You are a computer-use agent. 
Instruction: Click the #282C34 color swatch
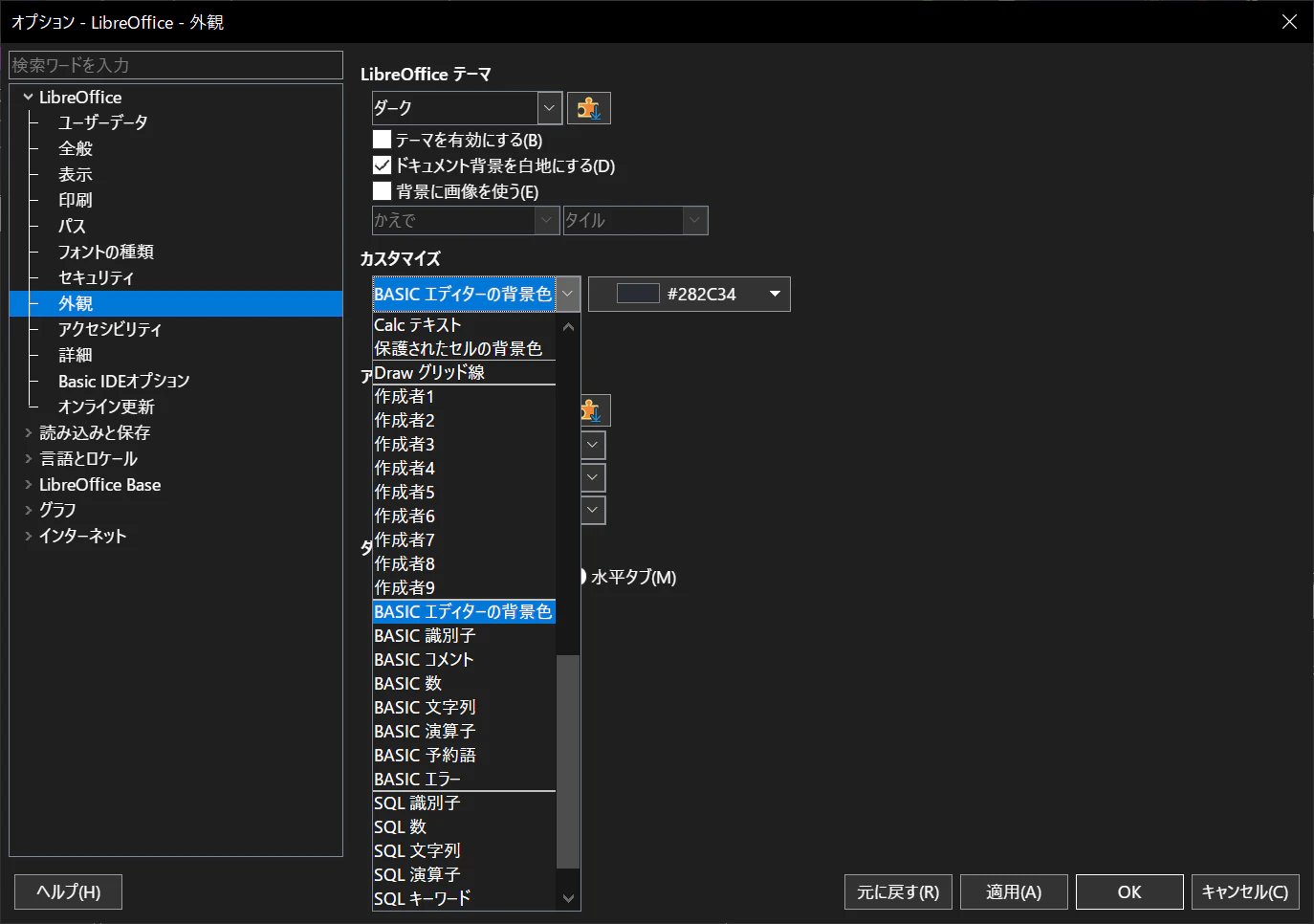click(638, 294)
